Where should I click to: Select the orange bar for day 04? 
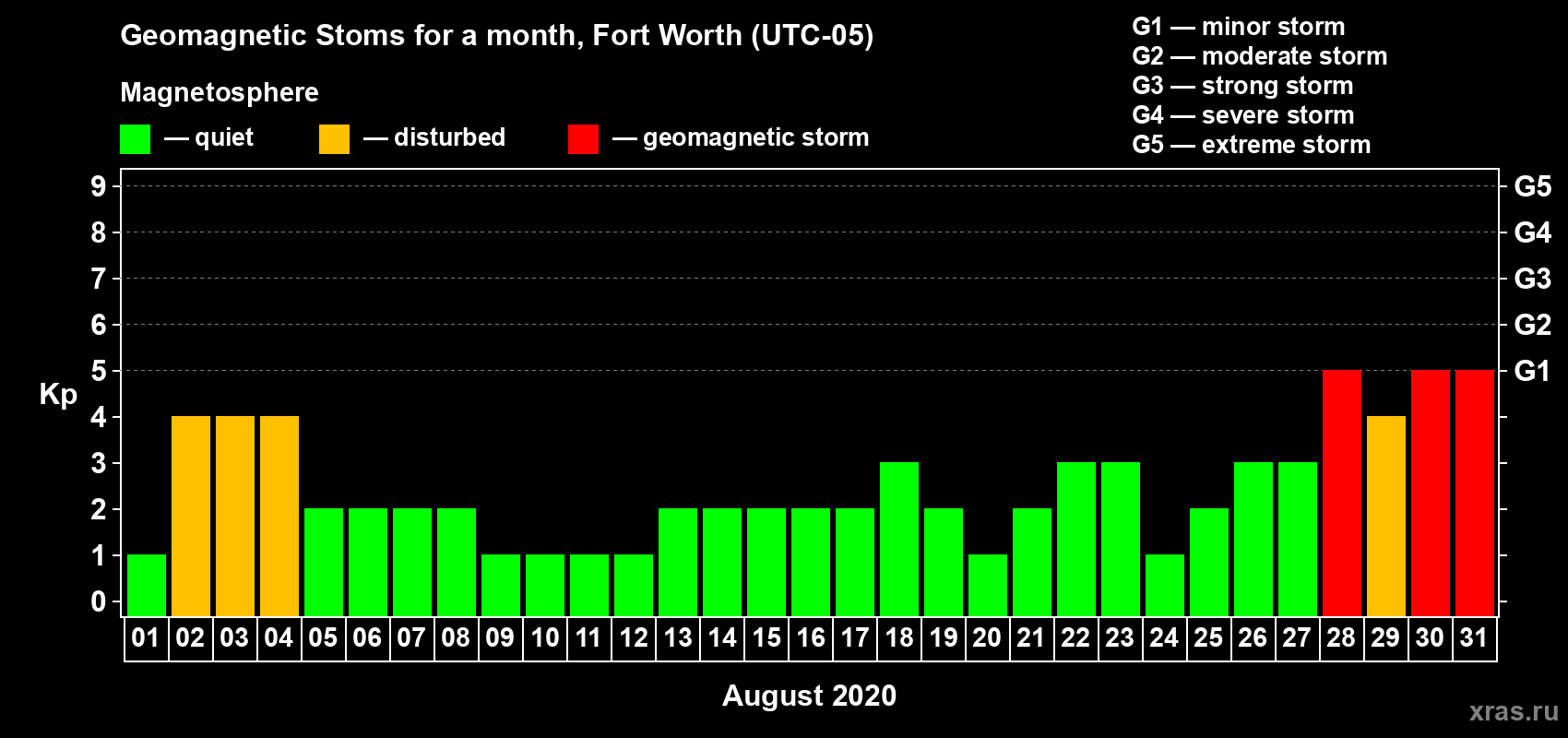tap(279, 517)
